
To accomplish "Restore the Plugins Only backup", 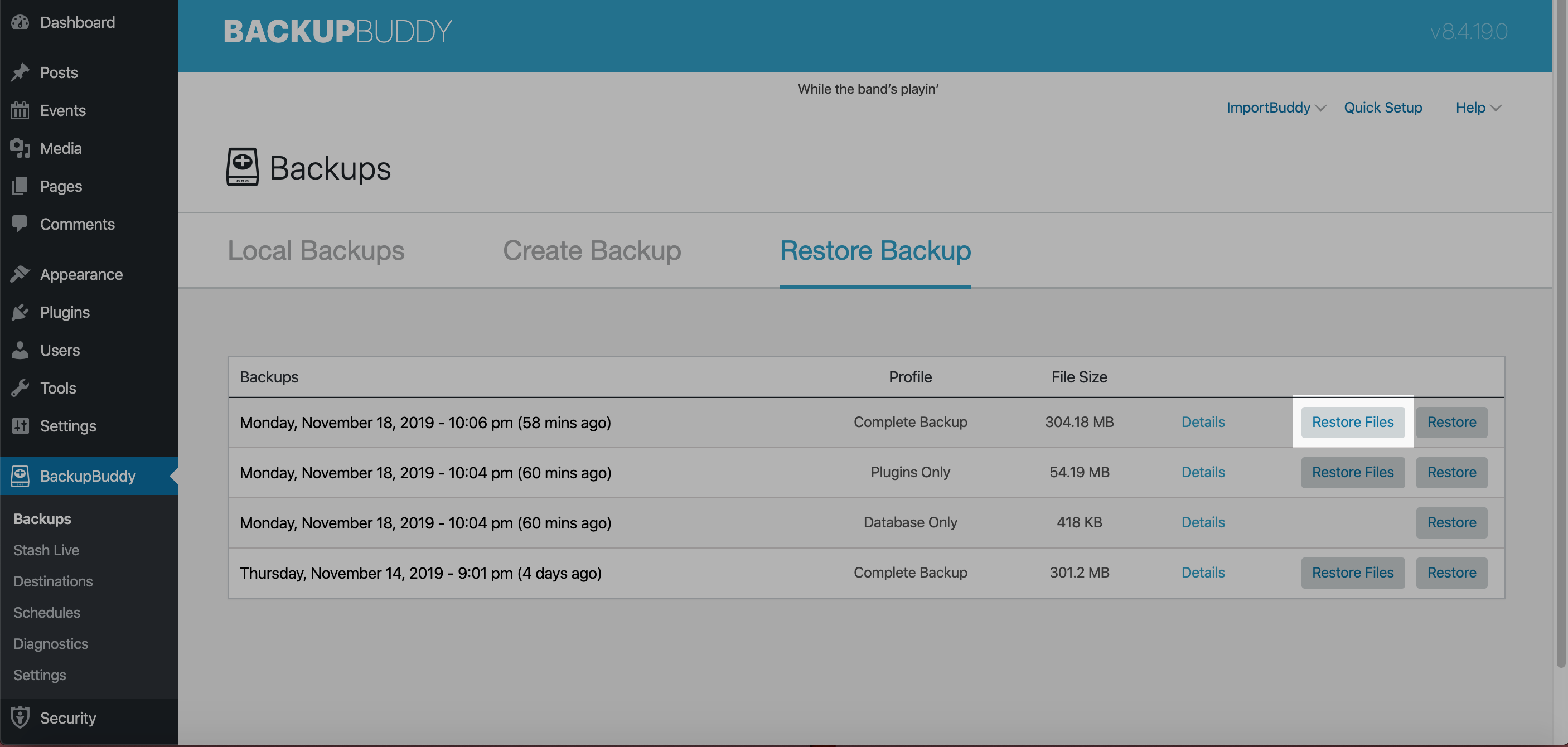I will tap(1452, 473).
